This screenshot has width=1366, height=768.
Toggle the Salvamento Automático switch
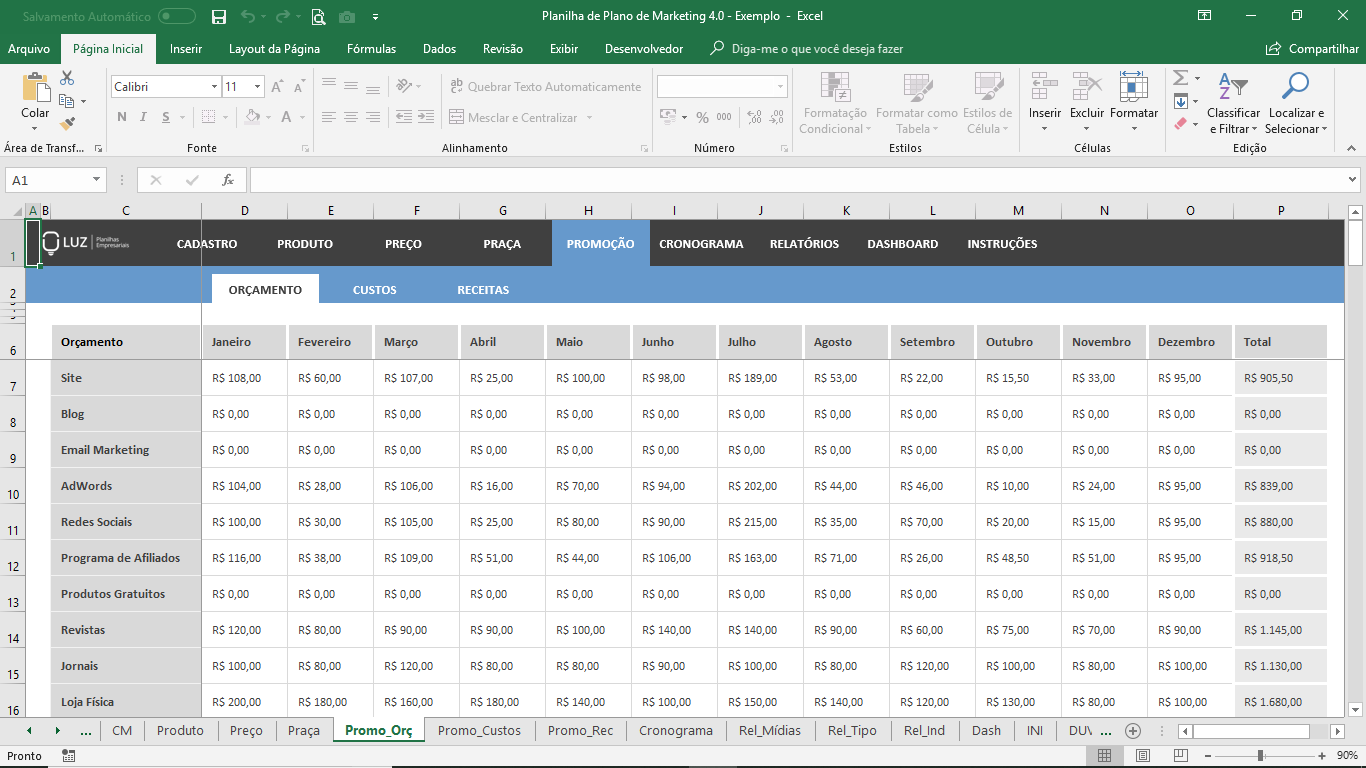(x=177, y=16)
